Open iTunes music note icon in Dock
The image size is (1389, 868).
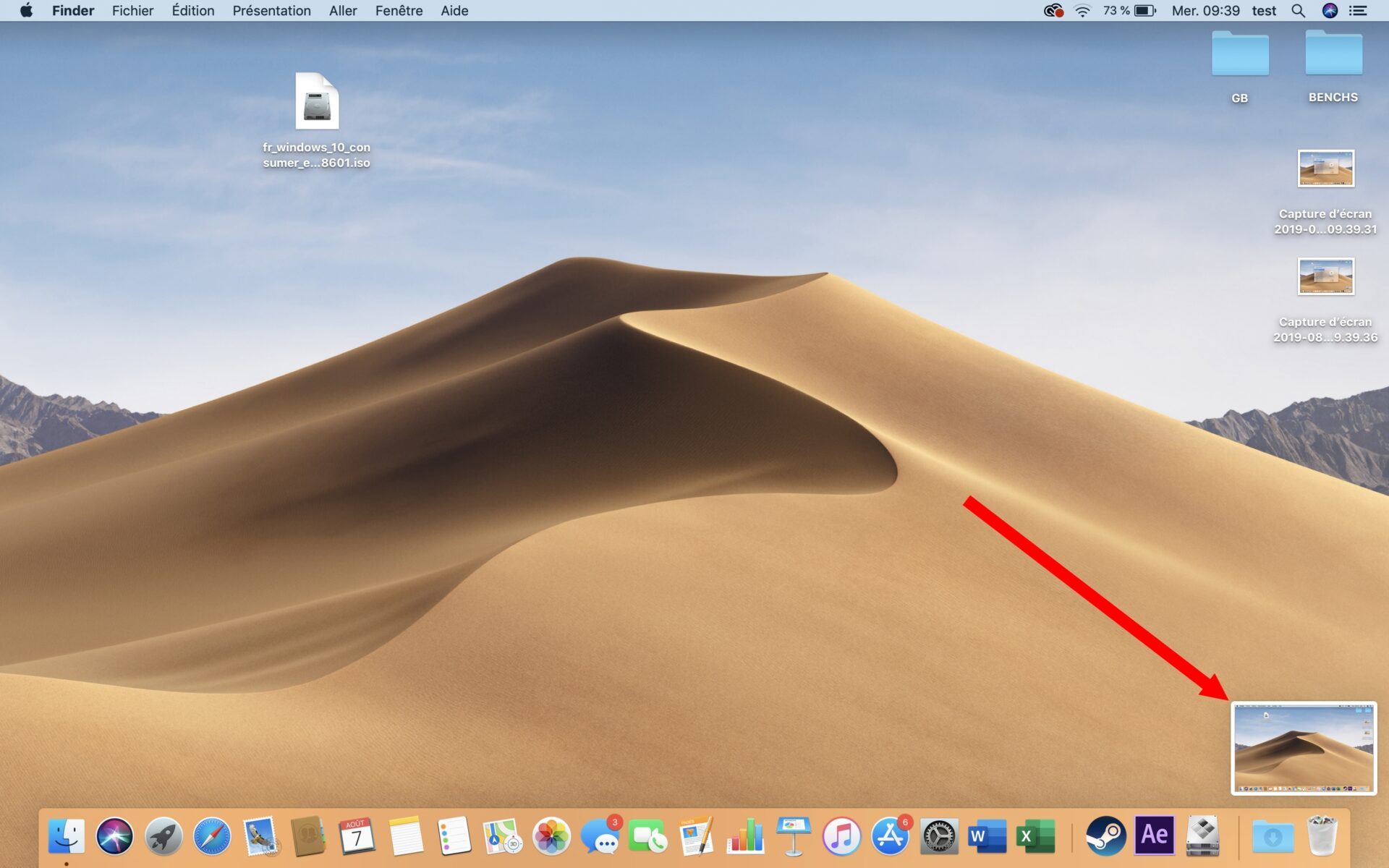click(x=841, y=837)
